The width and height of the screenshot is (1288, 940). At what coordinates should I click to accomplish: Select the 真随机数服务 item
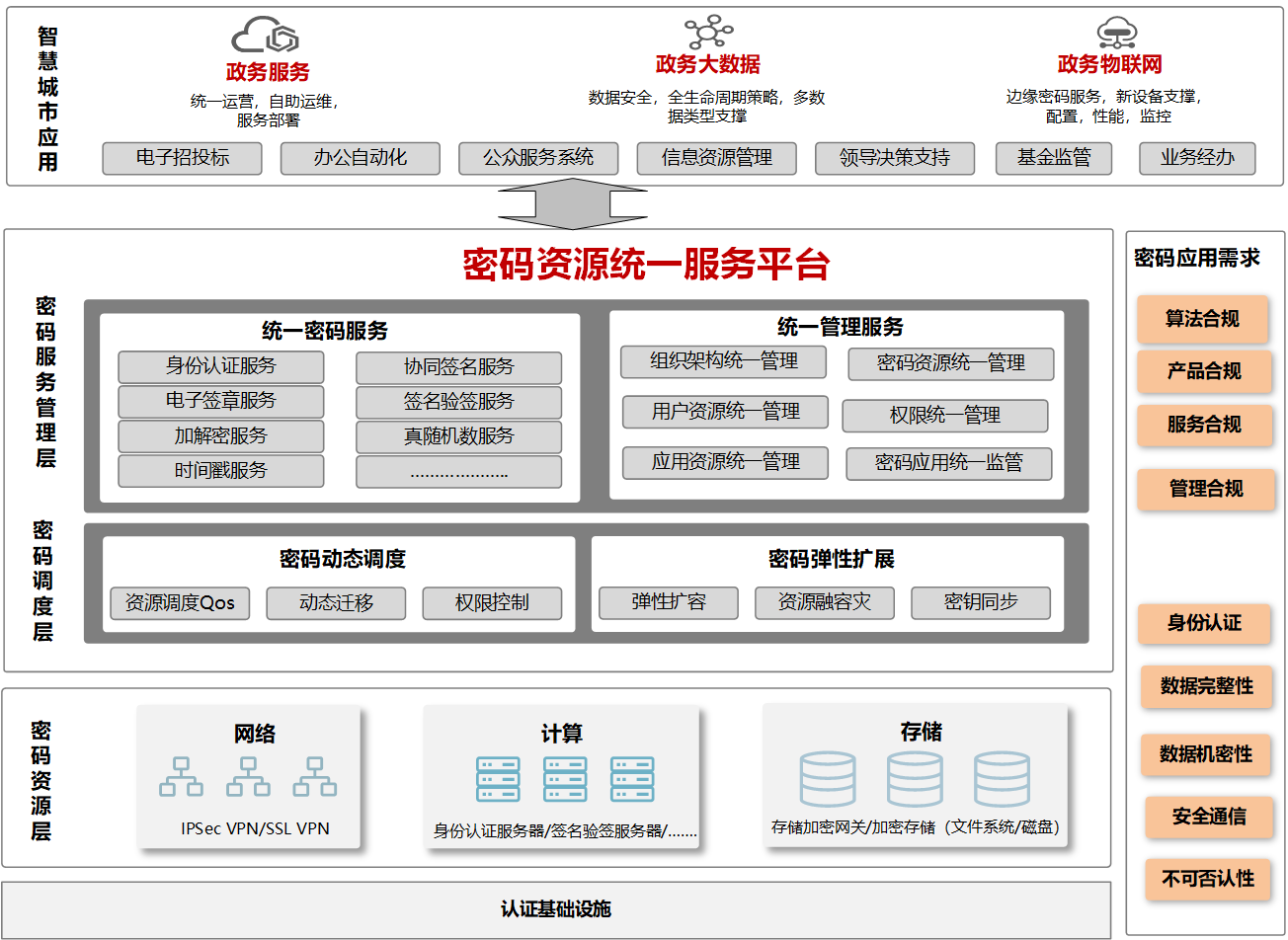(458, 436)
